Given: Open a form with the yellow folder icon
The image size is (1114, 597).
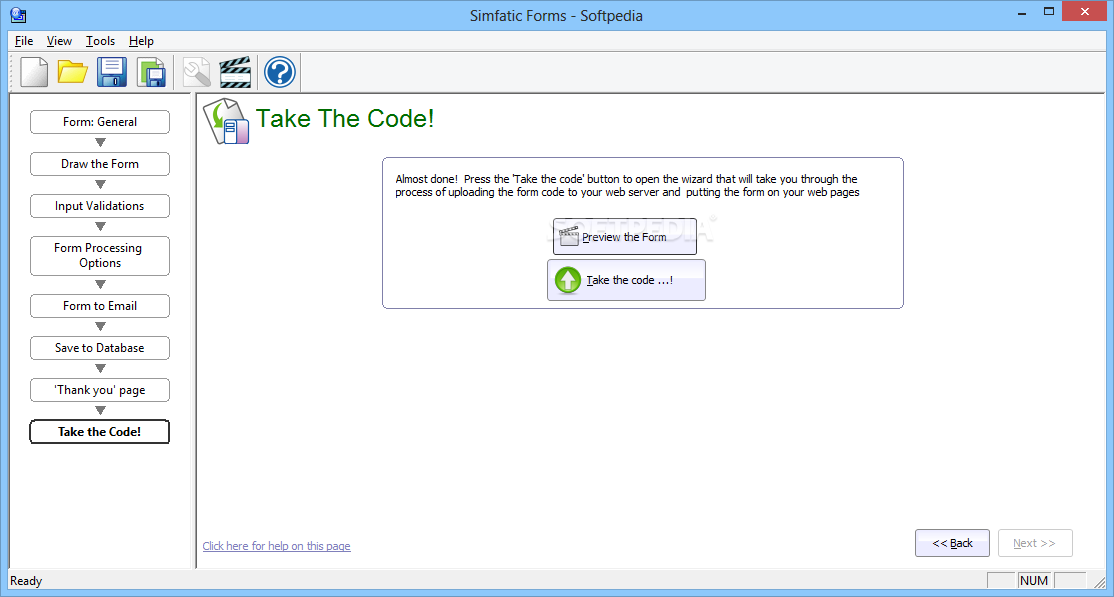Looking at the screenshot, I should pyautogui.click(x=72, y=72).
